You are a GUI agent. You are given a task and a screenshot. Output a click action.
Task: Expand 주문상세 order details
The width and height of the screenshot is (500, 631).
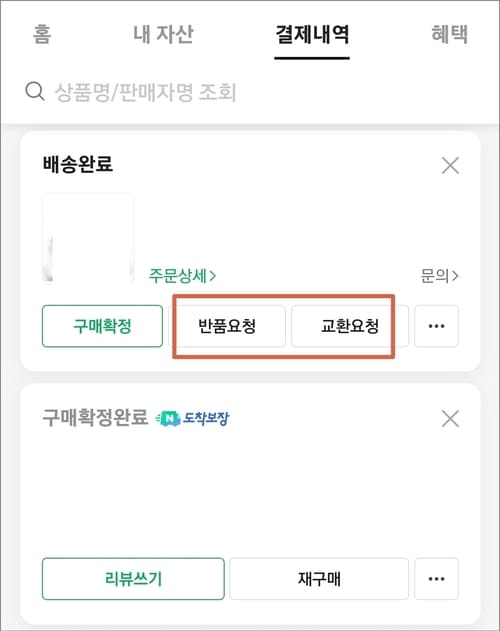(x=182, y=276)
